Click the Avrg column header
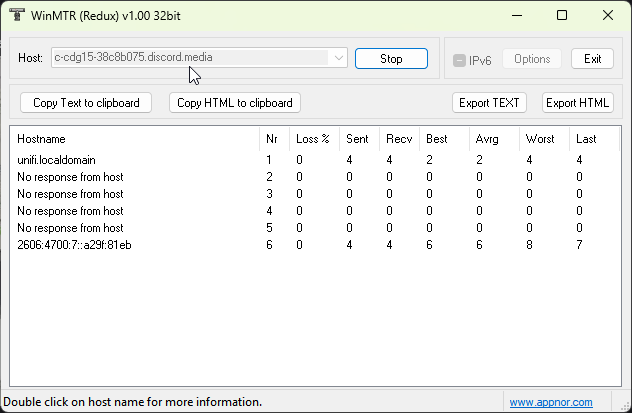 (495, 139)
